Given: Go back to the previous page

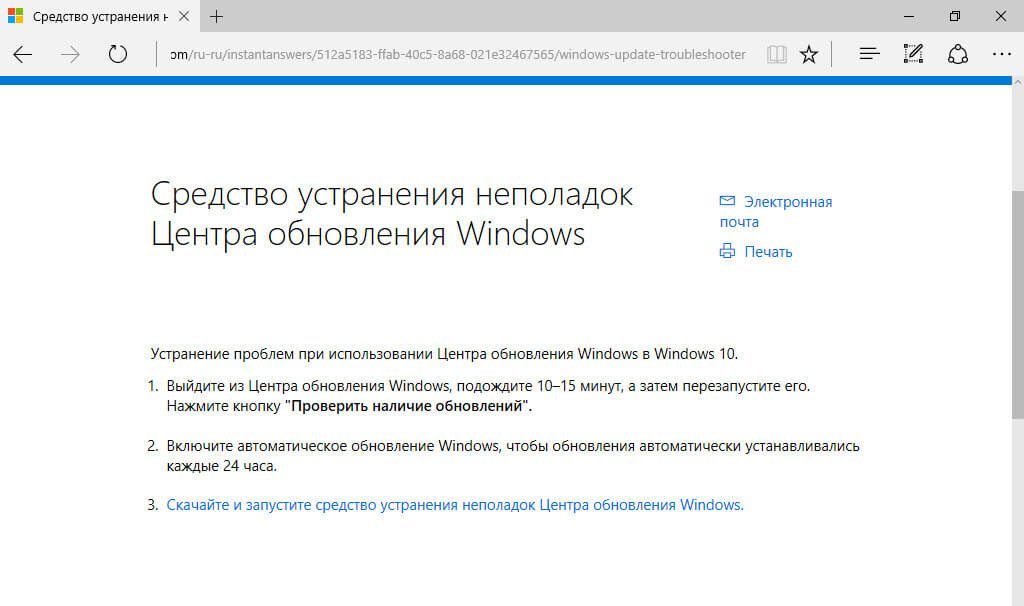Looking at the screenshot, I should [23, 55].
